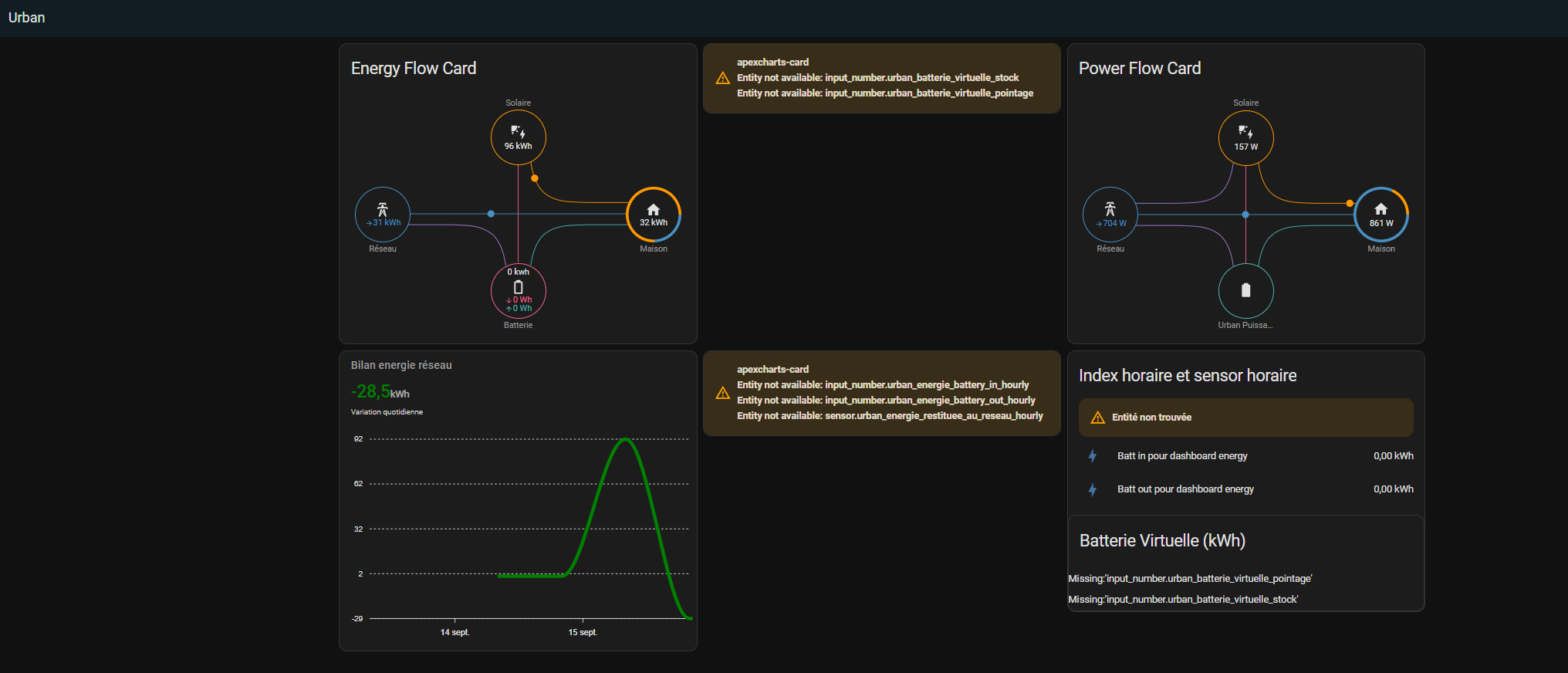This screenshot has width=1568, height=673.
Task: Open Batt in pour dashboard energy entity
Action: pyautogui.click(x=1182, y=456)
